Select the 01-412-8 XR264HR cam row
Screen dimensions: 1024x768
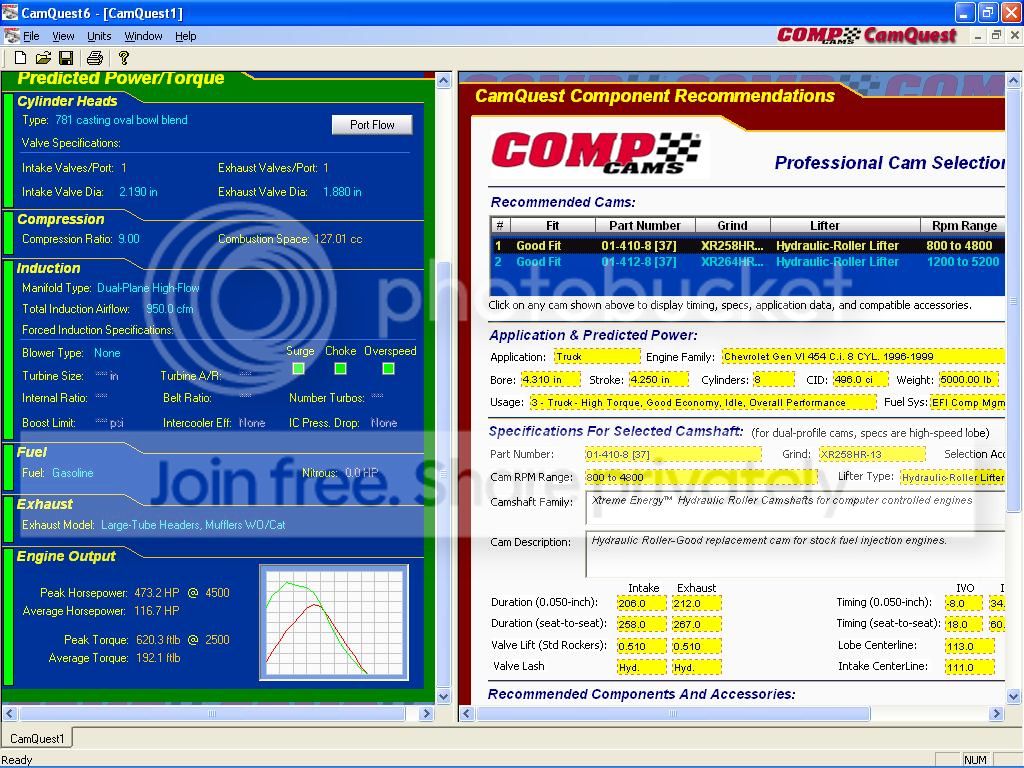[747, 262]
